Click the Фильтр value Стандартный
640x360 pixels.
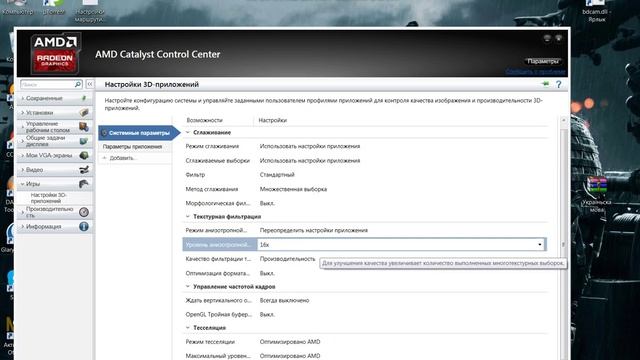click(277, 175)
